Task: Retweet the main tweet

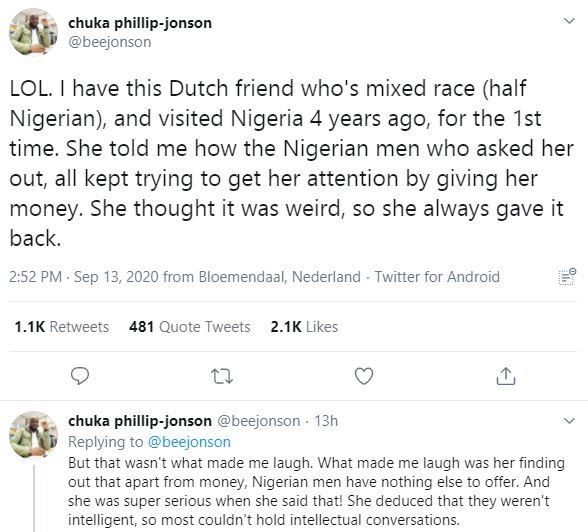Action: [x=222, y=376]
